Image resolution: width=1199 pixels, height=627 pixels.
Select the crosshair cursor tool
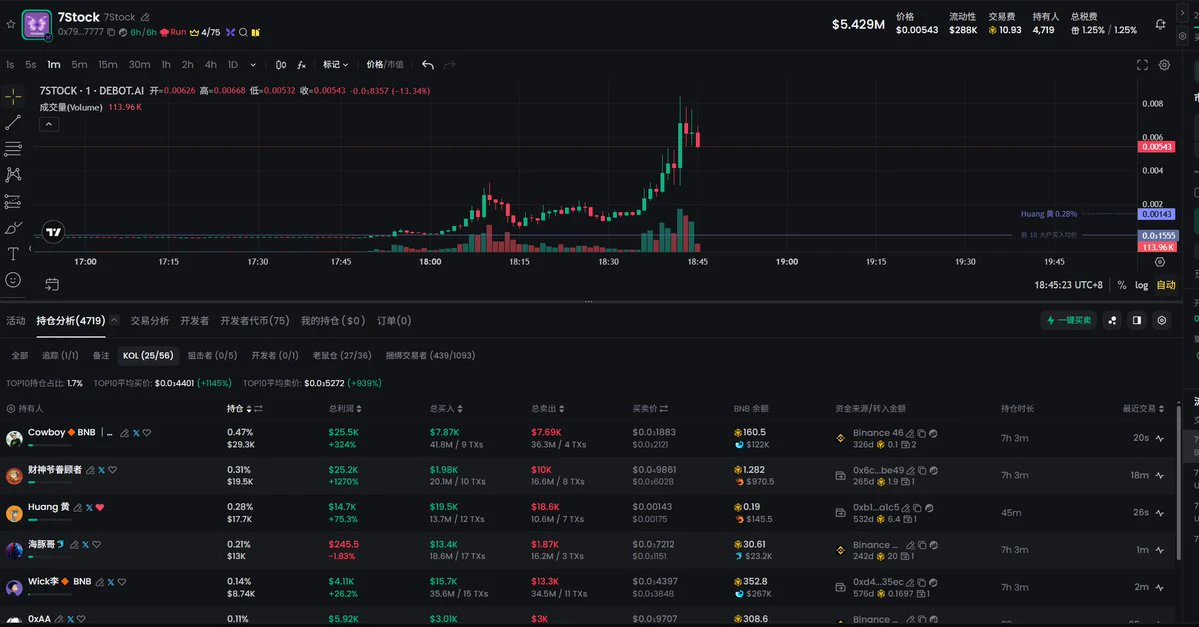pyautogui.click(x=13, y=96)
